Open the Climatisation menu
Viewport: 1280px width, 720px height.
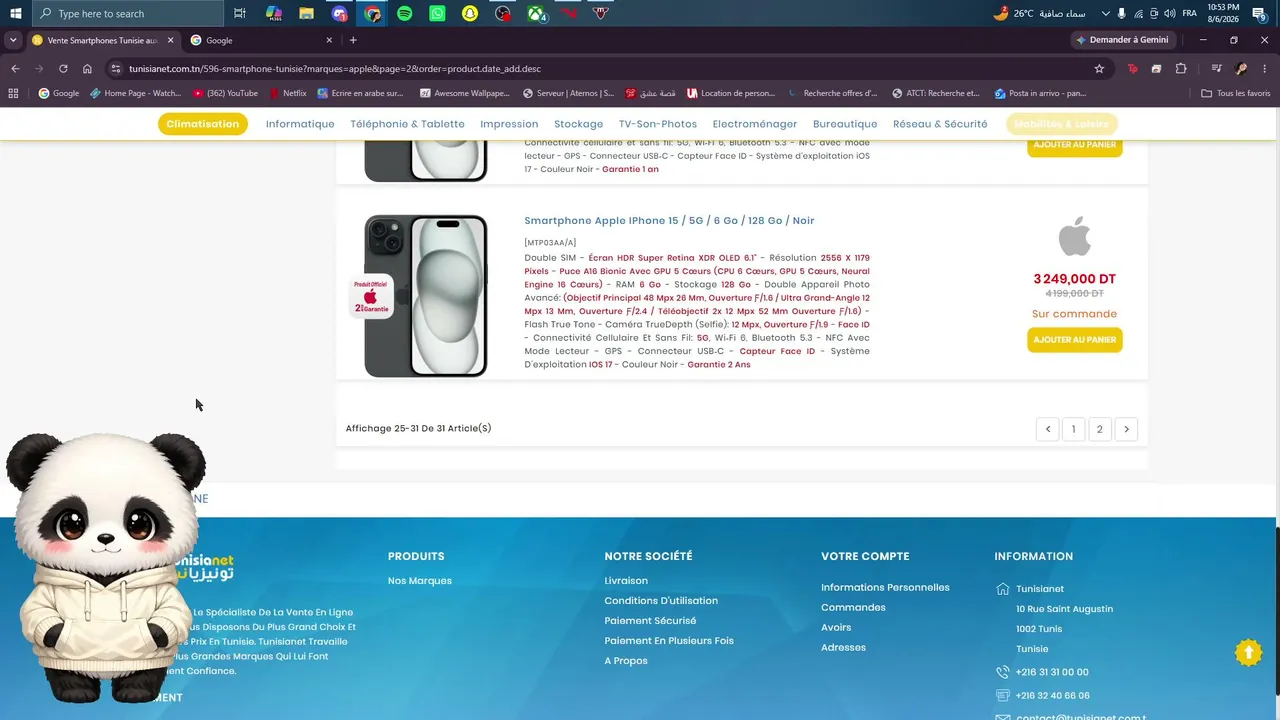point(203,124)
